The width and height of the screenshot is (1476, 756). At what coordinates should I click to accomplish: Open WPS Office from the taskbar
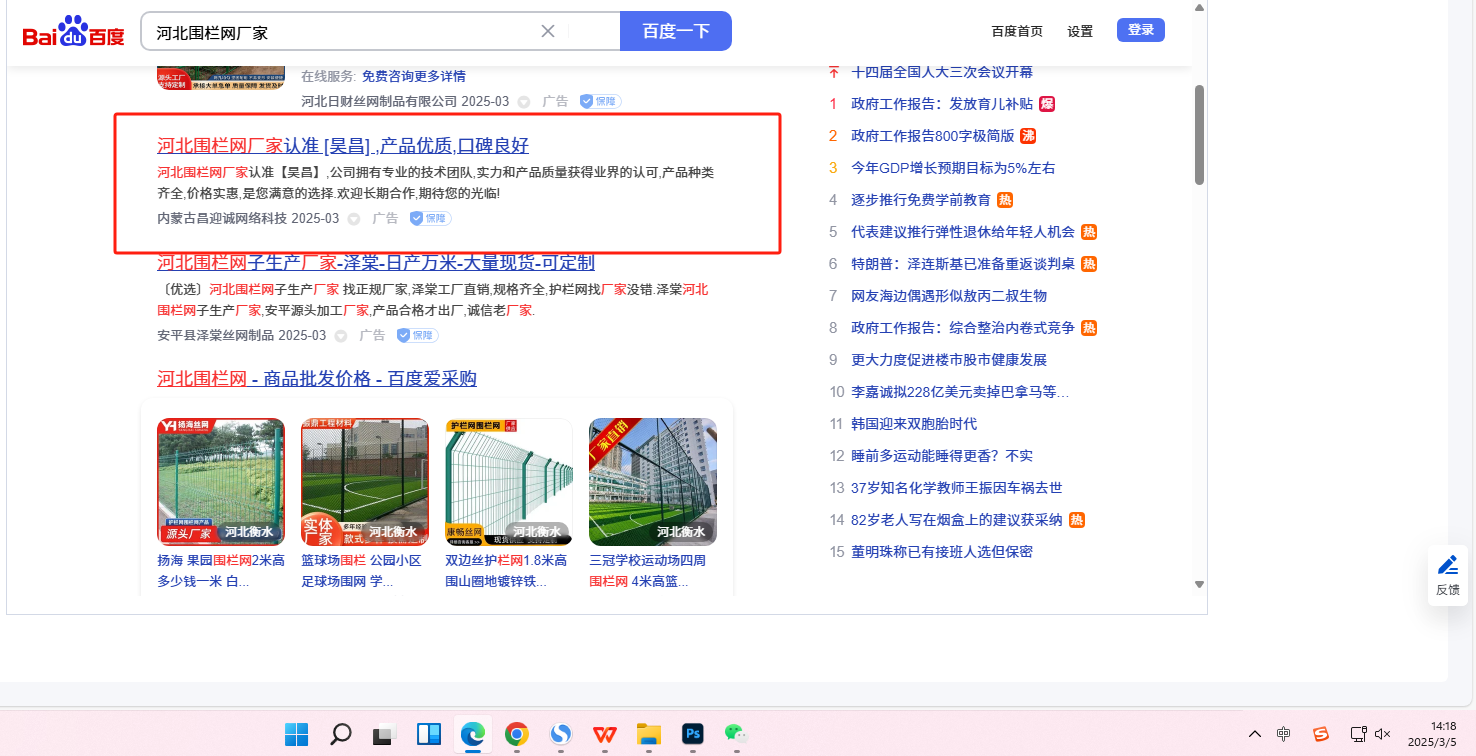point(604,734)
